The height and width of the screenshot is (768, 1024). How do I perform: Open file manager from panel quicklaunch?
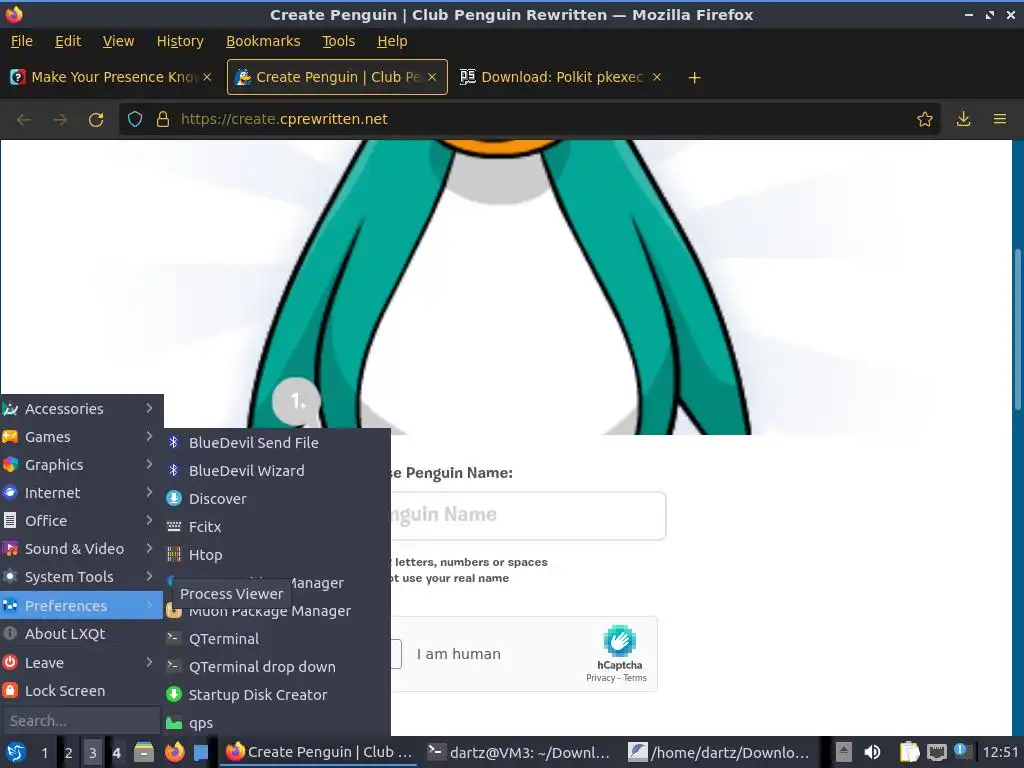pyautogui.click(x=144, y=752)
